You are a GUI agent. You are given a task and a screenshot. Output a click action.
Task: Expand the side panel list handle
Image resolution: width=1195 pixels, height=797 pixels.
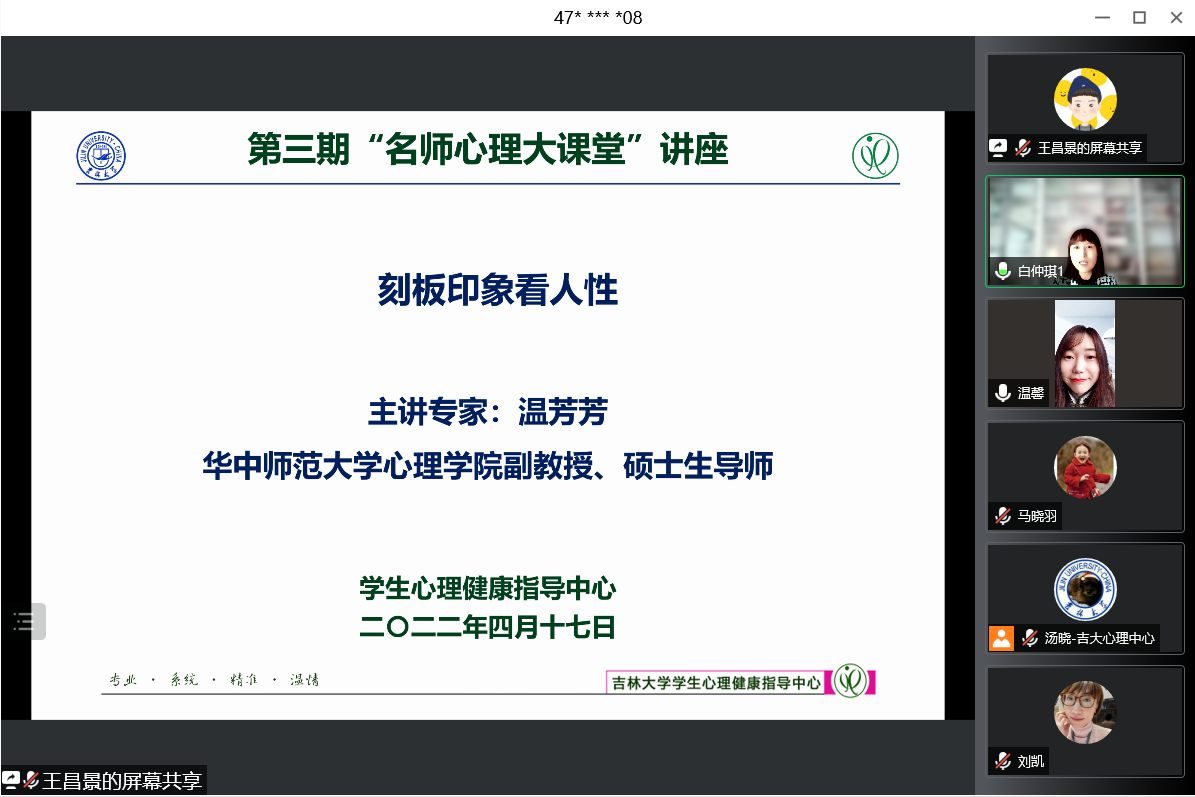pos(23,621)
